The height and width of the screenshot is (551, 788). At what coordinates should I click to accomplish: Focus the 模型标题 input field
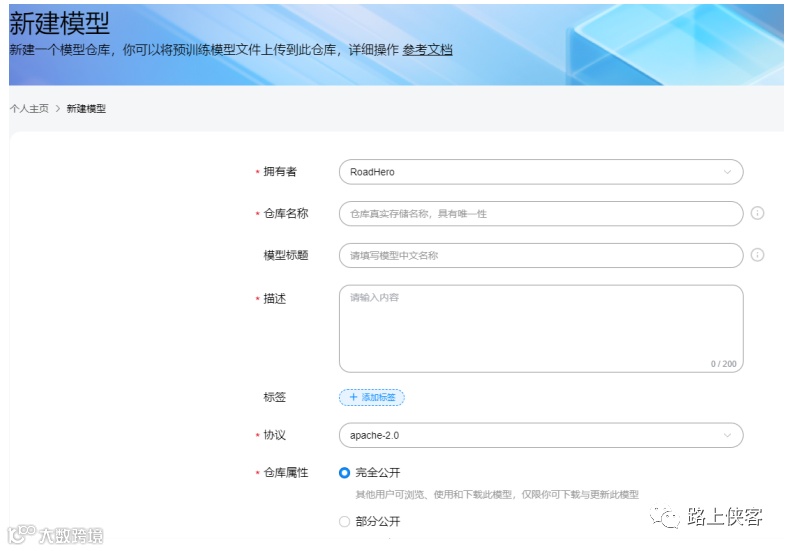(541, 255)
